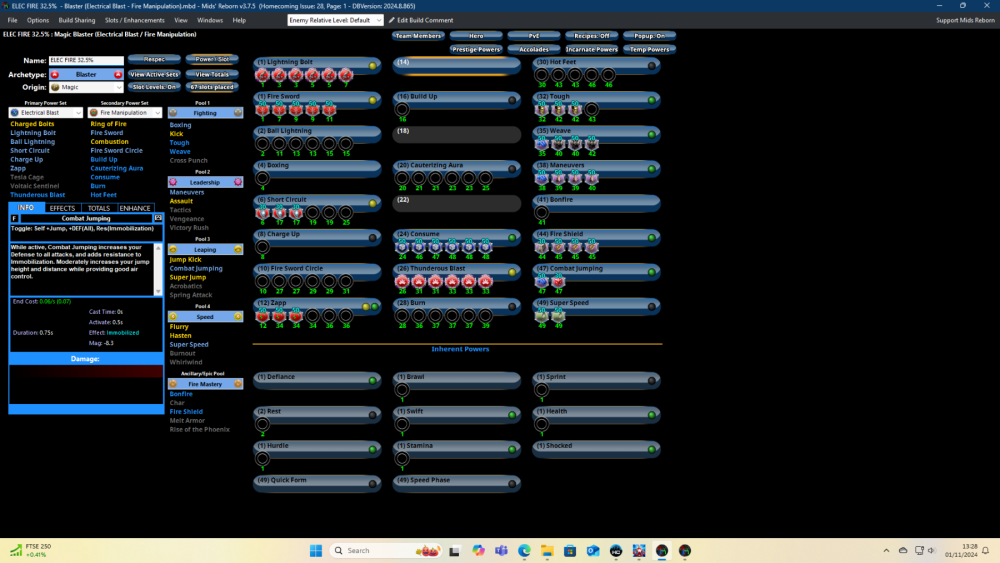Click Combat Jumping's red enhancement icon
This screenshot has height=563, width=1000.
coord(558,282)
